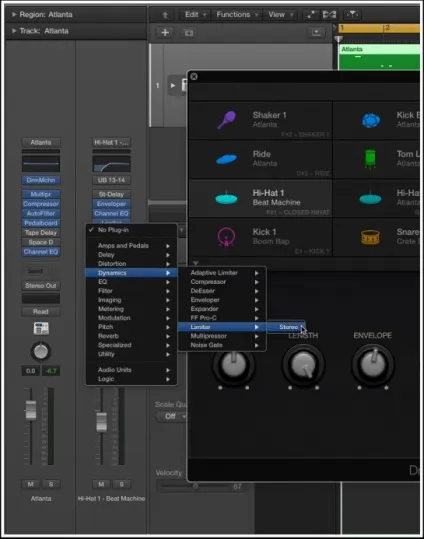Screen dimensions: 424x539
Task: Click the DrmMchn instrument slot
Action: [41, 180]
